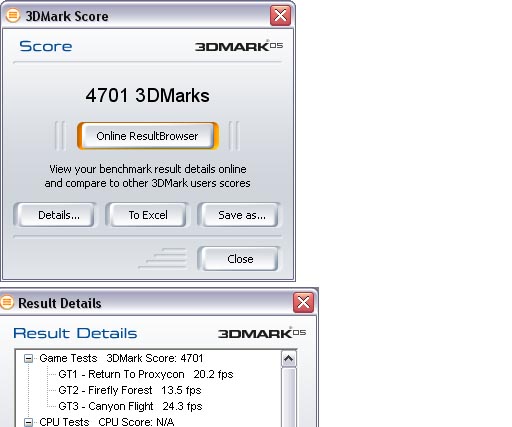Click the 3DMark05 logo in Score window
This screenshot has width=512, height=427.
click(x=239, y=46)
